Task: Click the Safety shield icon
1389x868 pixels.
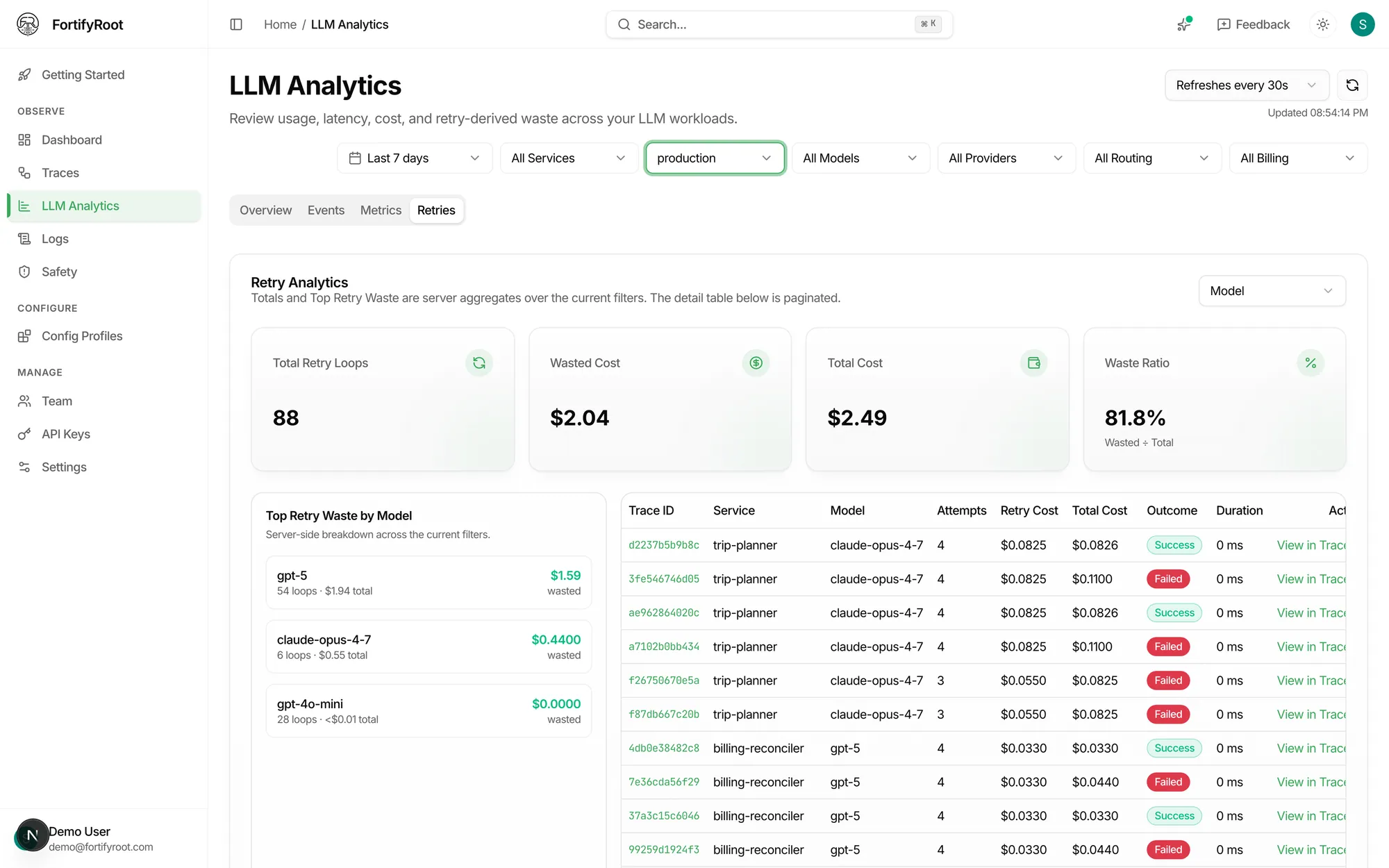Action: point(24,272)
